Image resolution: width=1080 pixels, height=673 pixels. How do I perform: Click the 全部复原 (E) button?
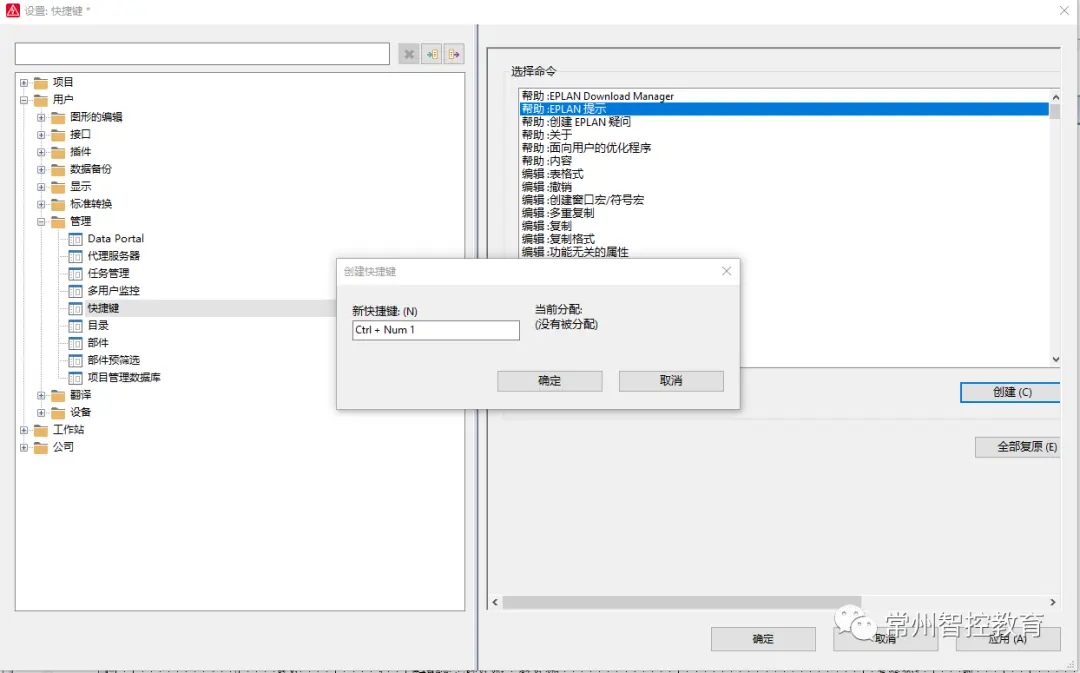coord(1018,447)
